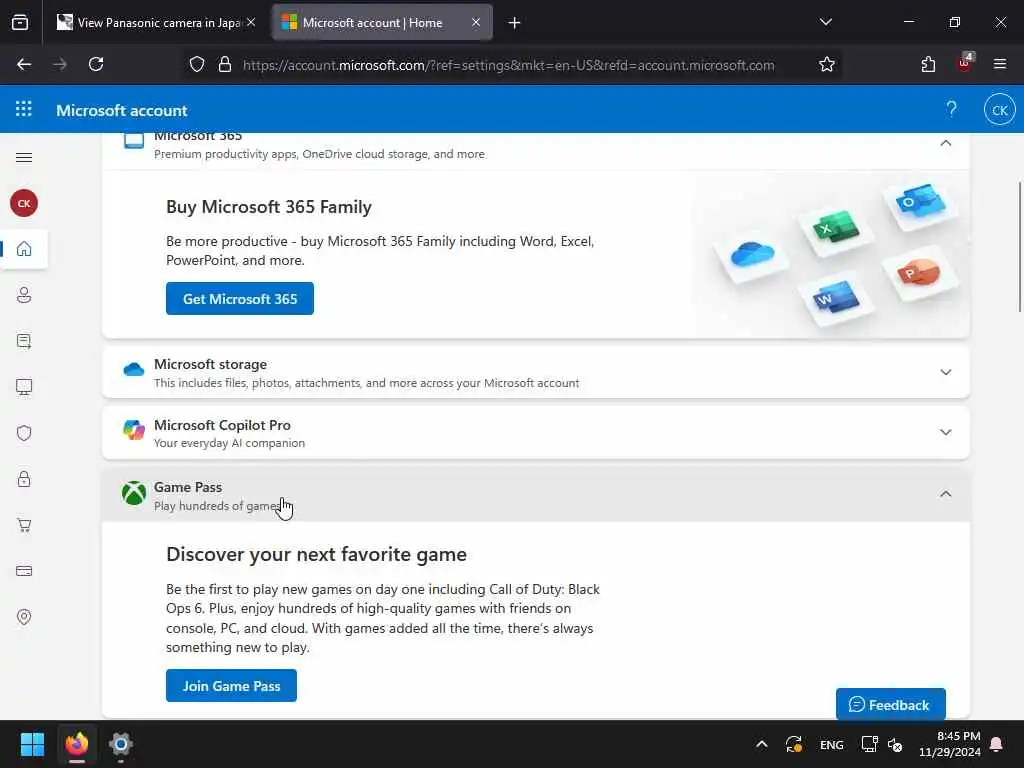
Task: Collapse the Game Pass section chevron
Action: 946,494
